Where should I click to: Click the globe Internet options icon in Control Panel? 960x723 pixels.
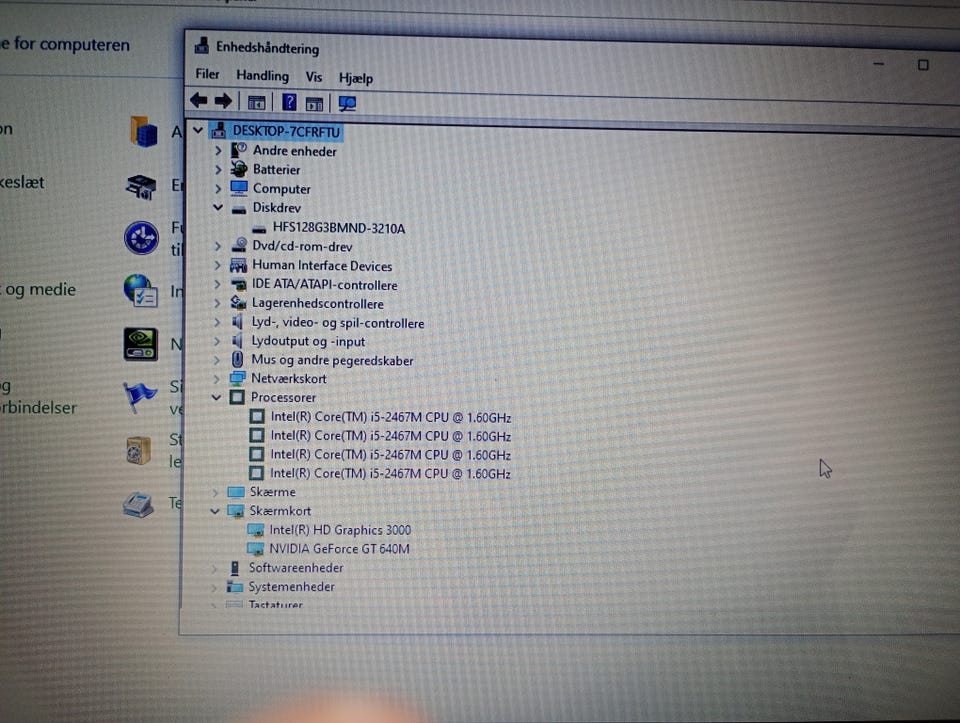point(141,291)
